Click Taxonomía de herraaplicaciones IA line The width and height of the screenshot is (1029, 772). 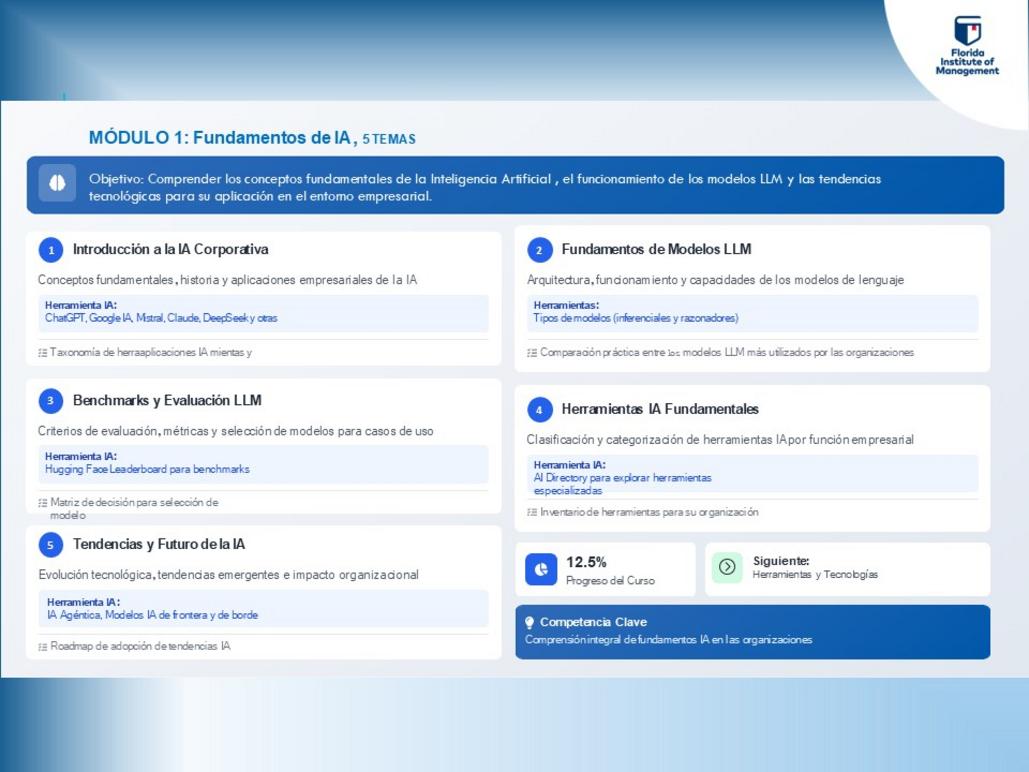[151, 353]
